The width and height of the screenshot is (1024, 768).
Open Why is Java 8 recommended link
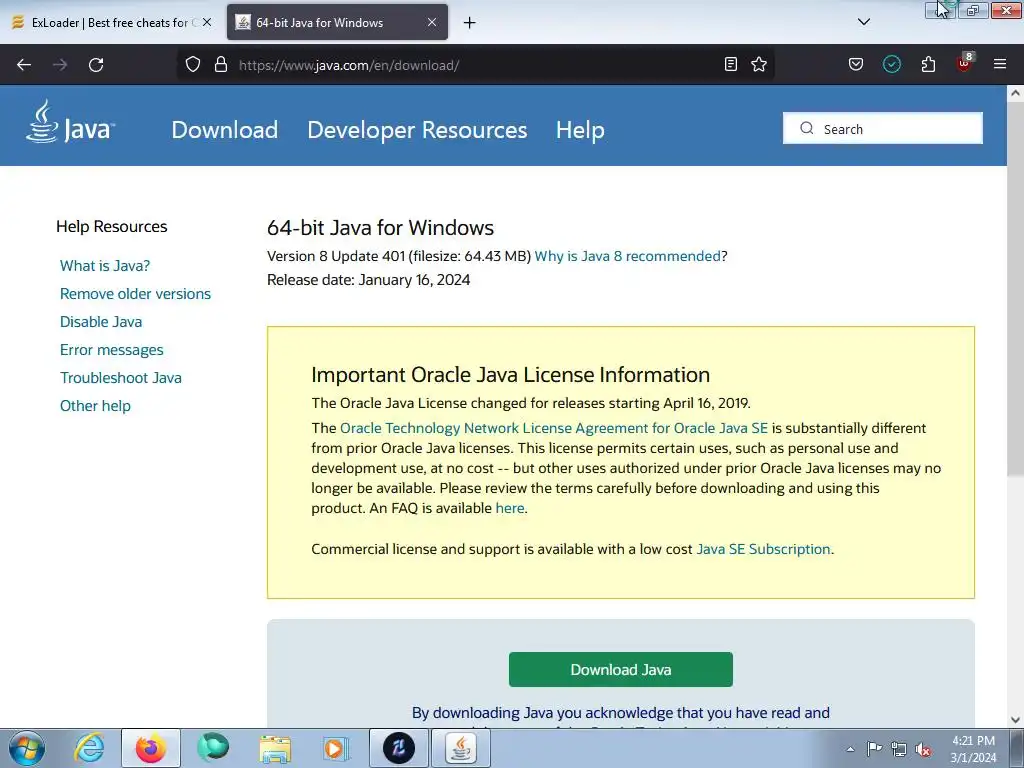coord(628,256)
